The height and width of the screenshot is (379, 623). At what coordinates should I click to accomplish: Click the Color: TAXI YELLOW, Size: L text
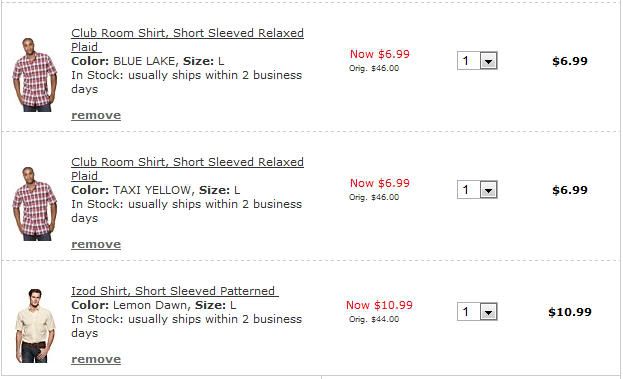click(x=156, y=190)
